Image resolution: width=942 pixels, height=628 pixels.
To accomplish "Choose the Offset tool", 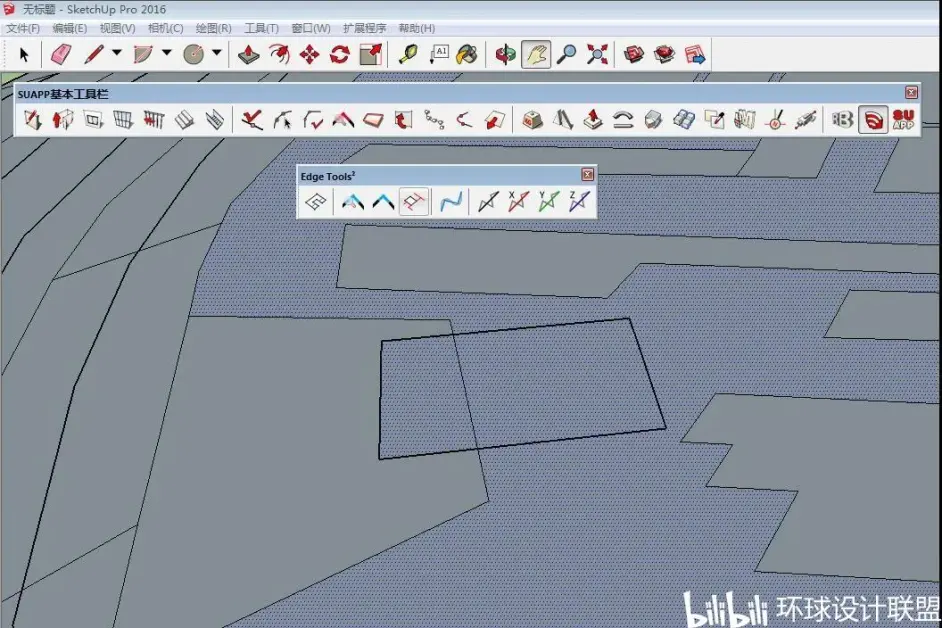I will [279, 54].
